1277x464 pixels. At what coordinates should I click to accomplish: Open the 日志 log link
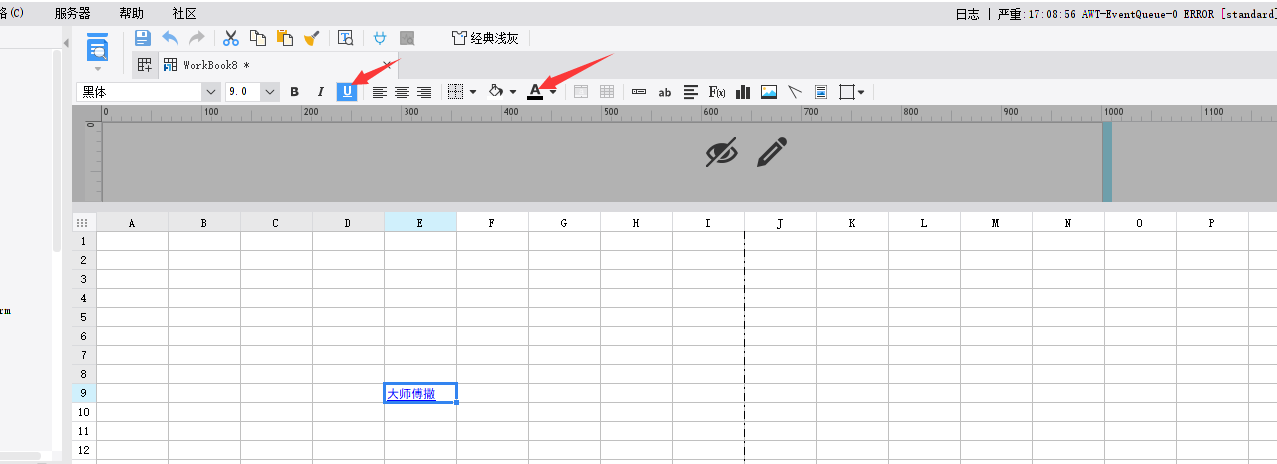pos(967,14)
